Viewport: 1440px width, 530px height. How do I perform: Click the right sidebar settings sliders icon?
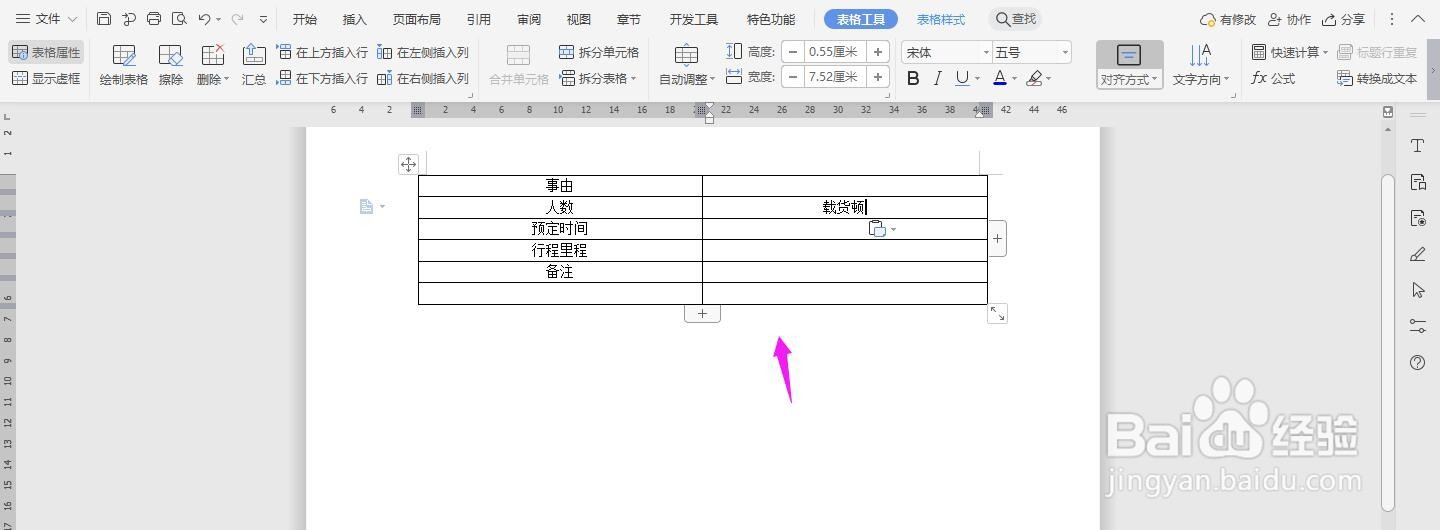[1417, 326]
